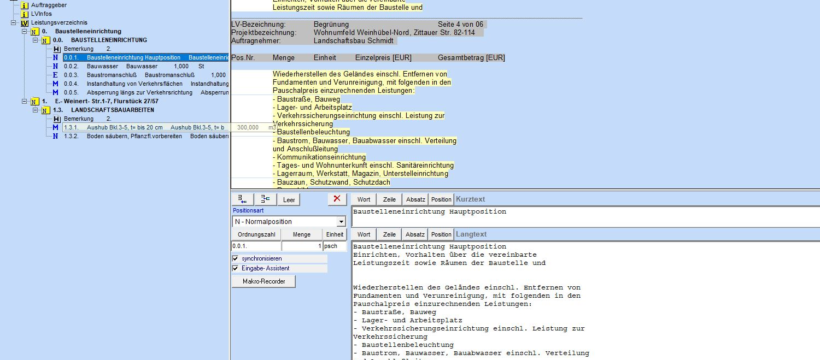Click the text 'Landschaftsbau Schmidt' in the preview
The width and height of the screenshot is (820, 360).
[354, 41]
